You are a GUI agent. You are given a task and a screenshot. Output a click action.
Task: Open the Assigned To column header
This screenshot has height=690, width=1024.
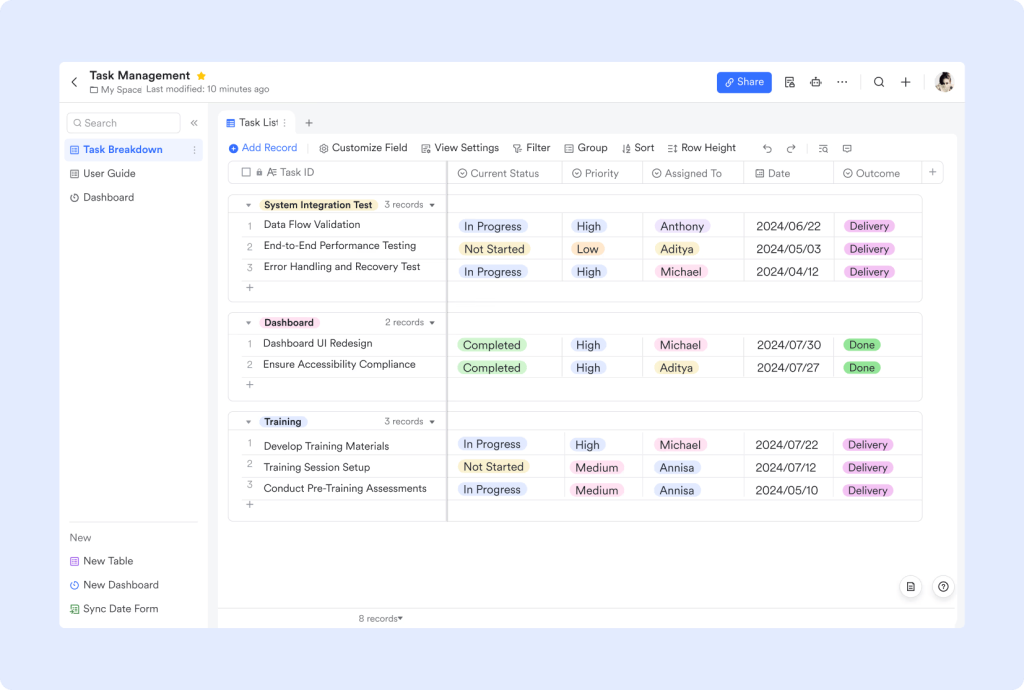[693, 173]
